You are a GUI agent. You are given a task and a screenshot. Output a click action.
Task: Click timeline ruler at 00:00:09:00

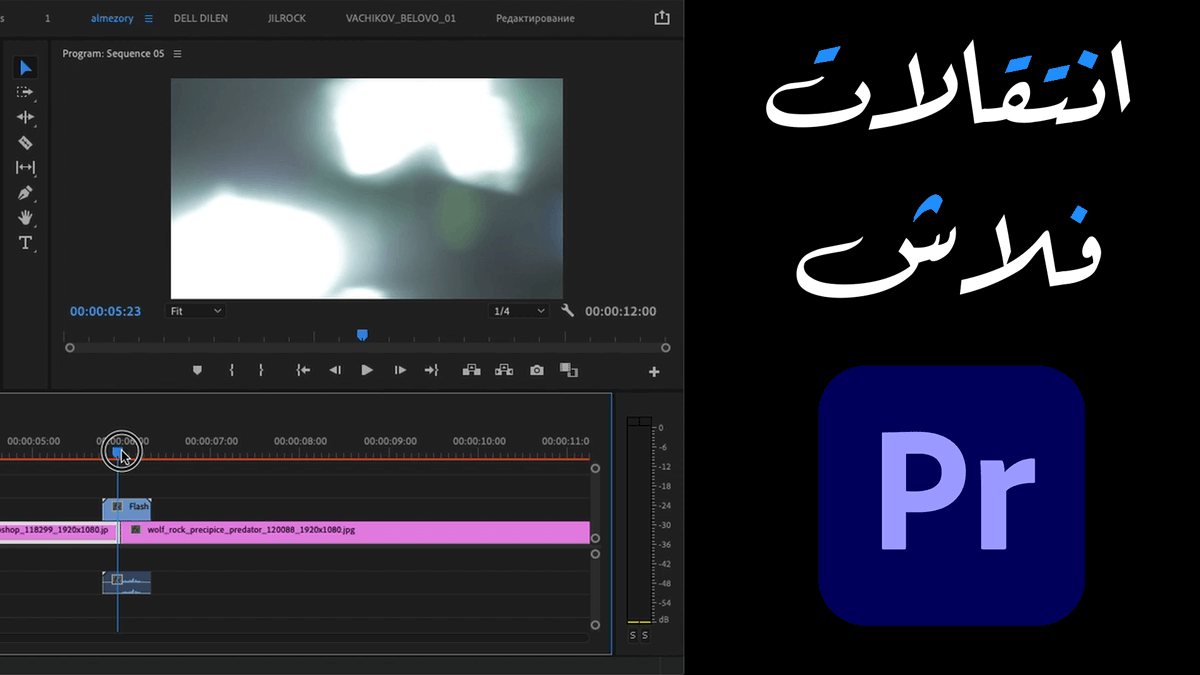pos(390,441)
